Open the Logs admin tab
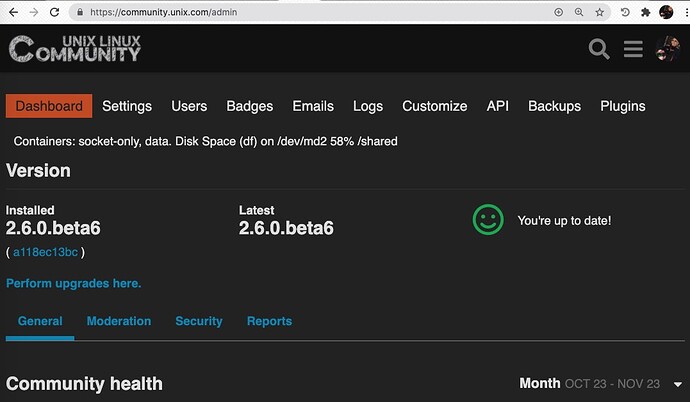The image size is (690, 402). pos(368,106)
